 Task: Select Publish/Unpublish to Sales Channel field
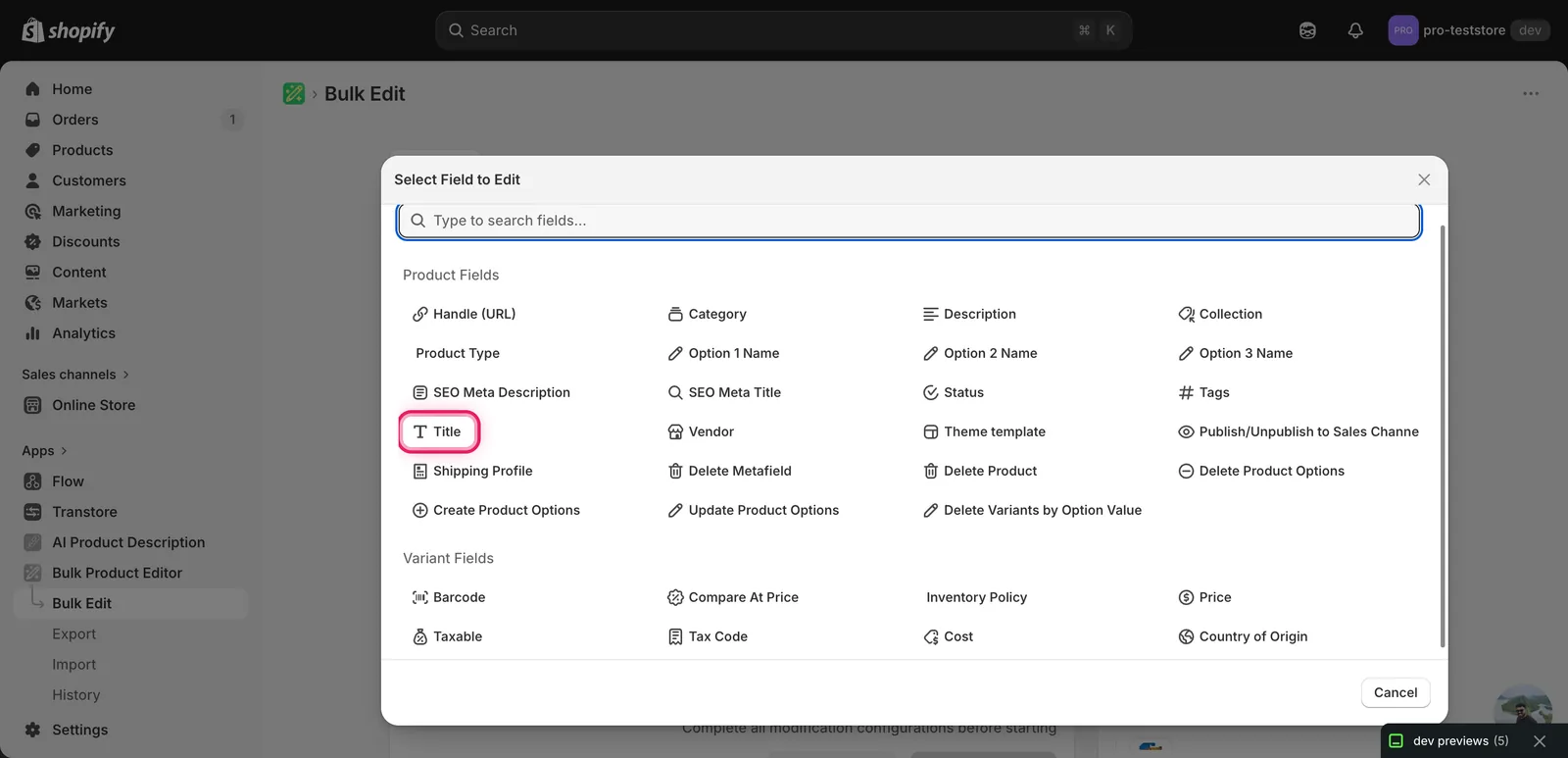(x=1298, y=431)
